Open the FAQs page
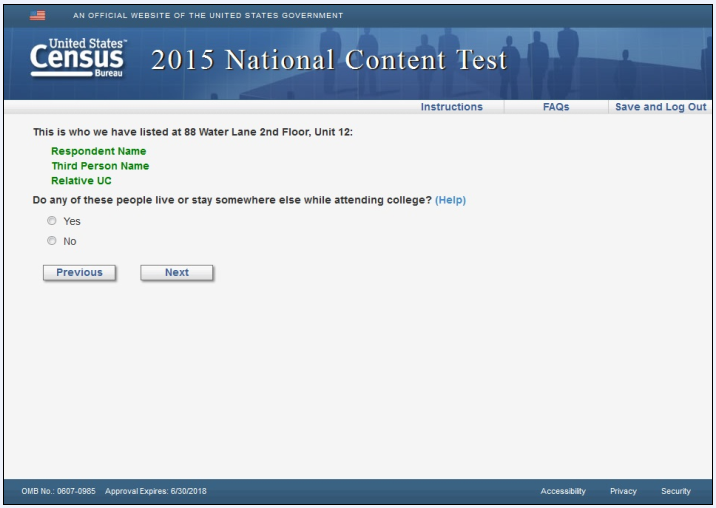 [556, 107]
